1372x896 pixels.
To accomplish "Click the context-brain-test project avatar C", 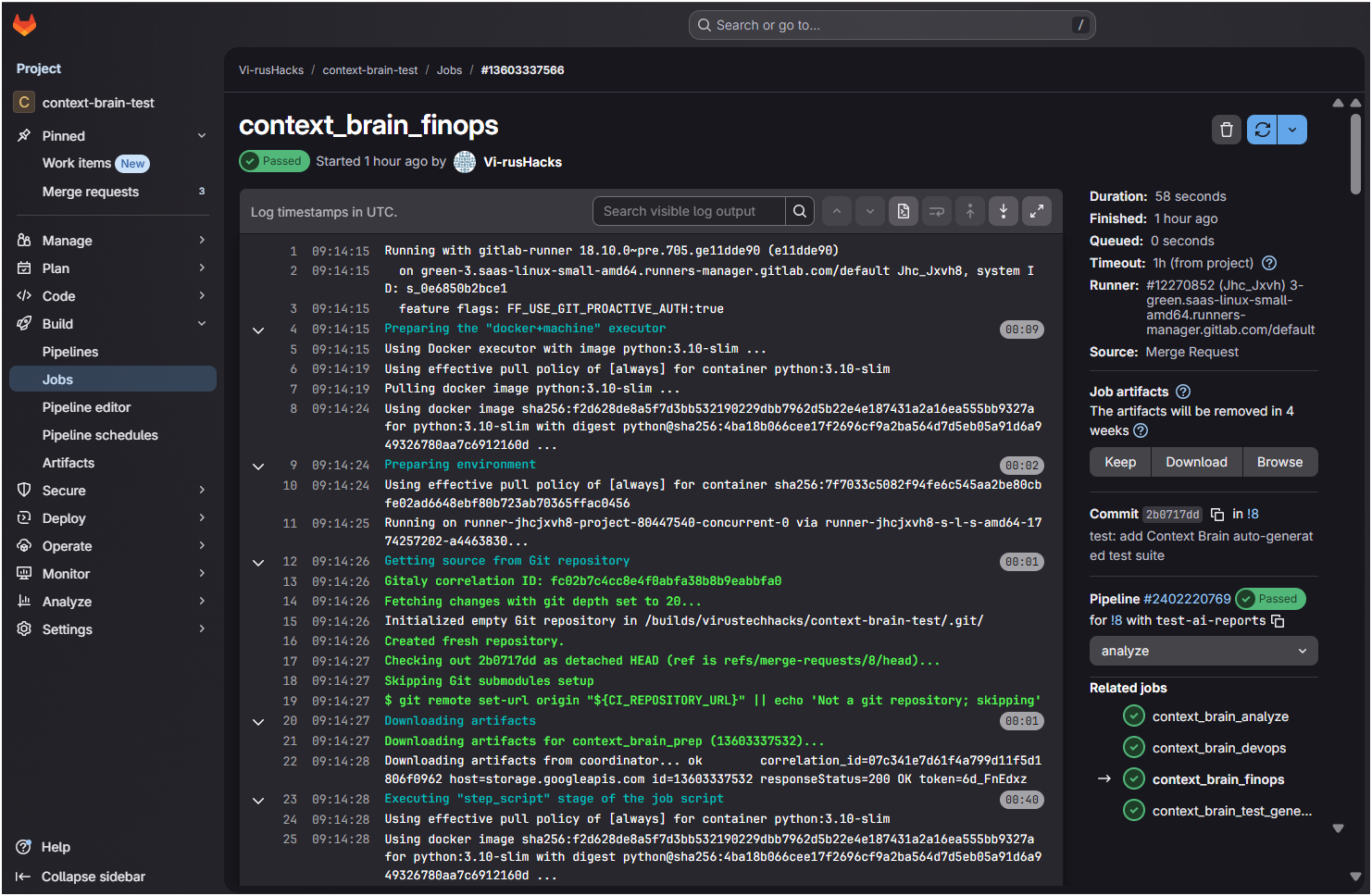I will (x=25, y=103).
